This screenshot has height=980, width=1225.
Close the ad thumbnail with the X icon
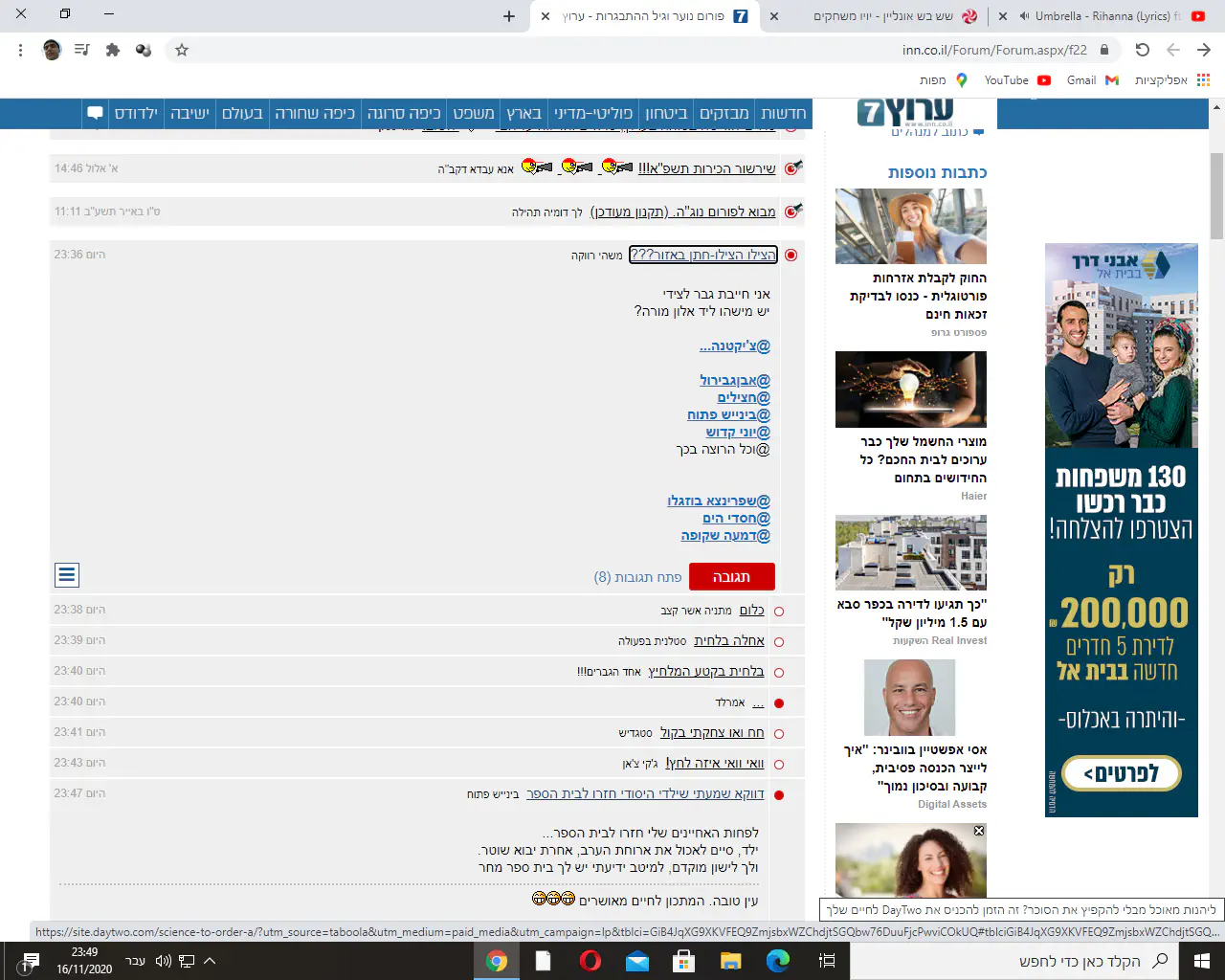tap(979, 831)
